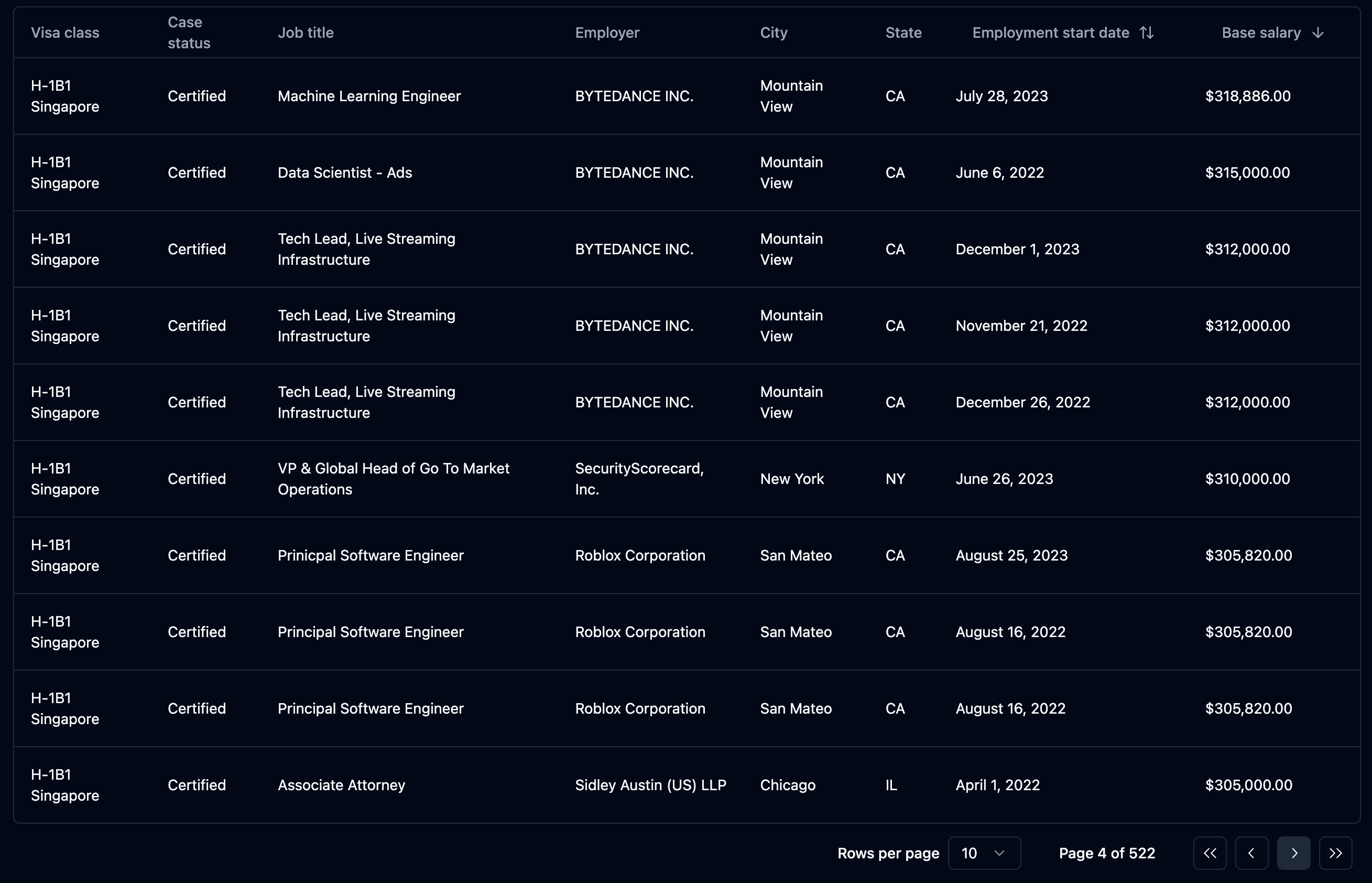
Task: Click the $305,000.00 salary value
Action: click(x=1248, y=785)
